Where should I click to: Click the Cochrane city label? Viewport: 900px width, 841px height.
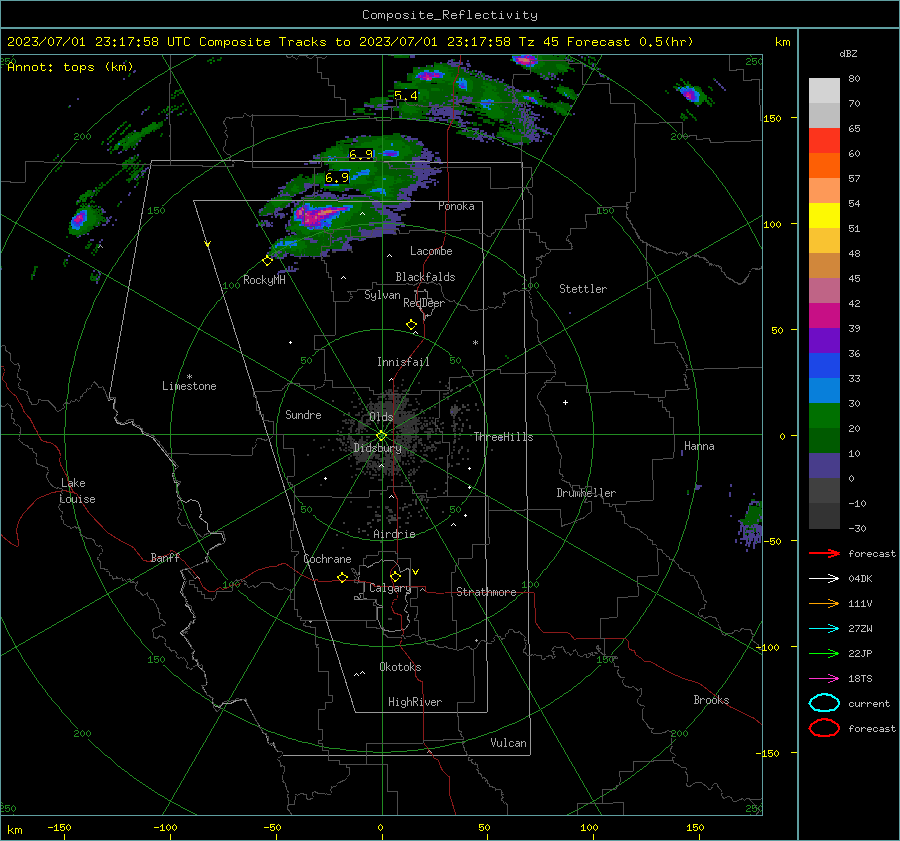[327, 559]
